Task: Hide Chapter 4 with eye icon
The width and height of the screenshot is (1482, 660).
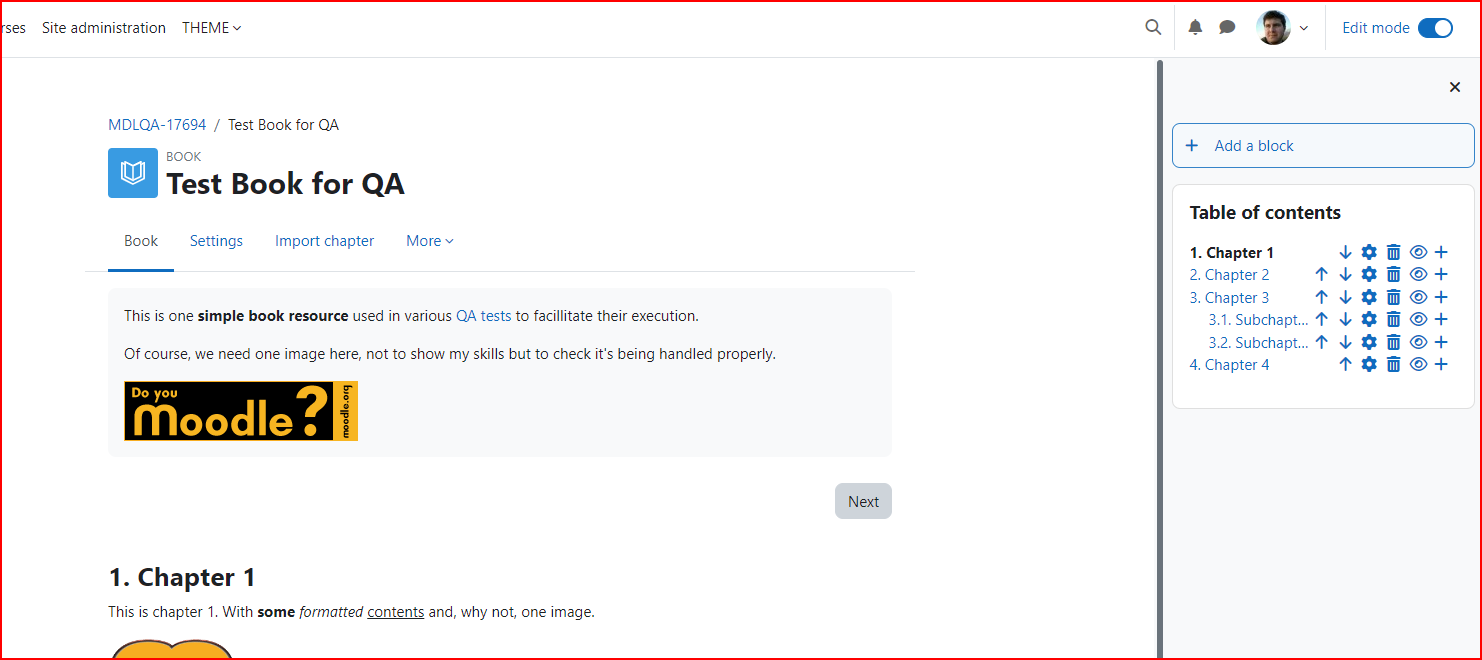Action: coord(1418,365)
